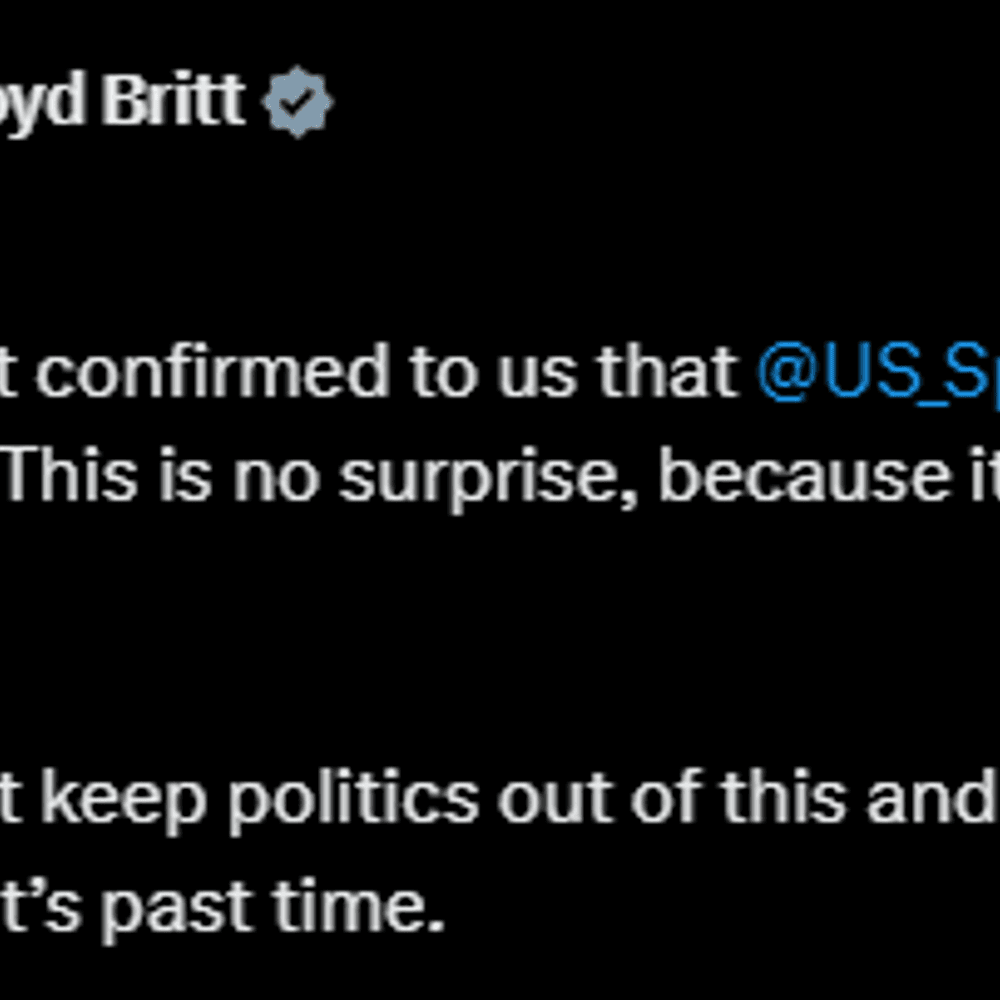Viewport: 1000px width, 1000px height.
Task: Click the word "confirmed" in the tweet
Action: click(212, 371)
